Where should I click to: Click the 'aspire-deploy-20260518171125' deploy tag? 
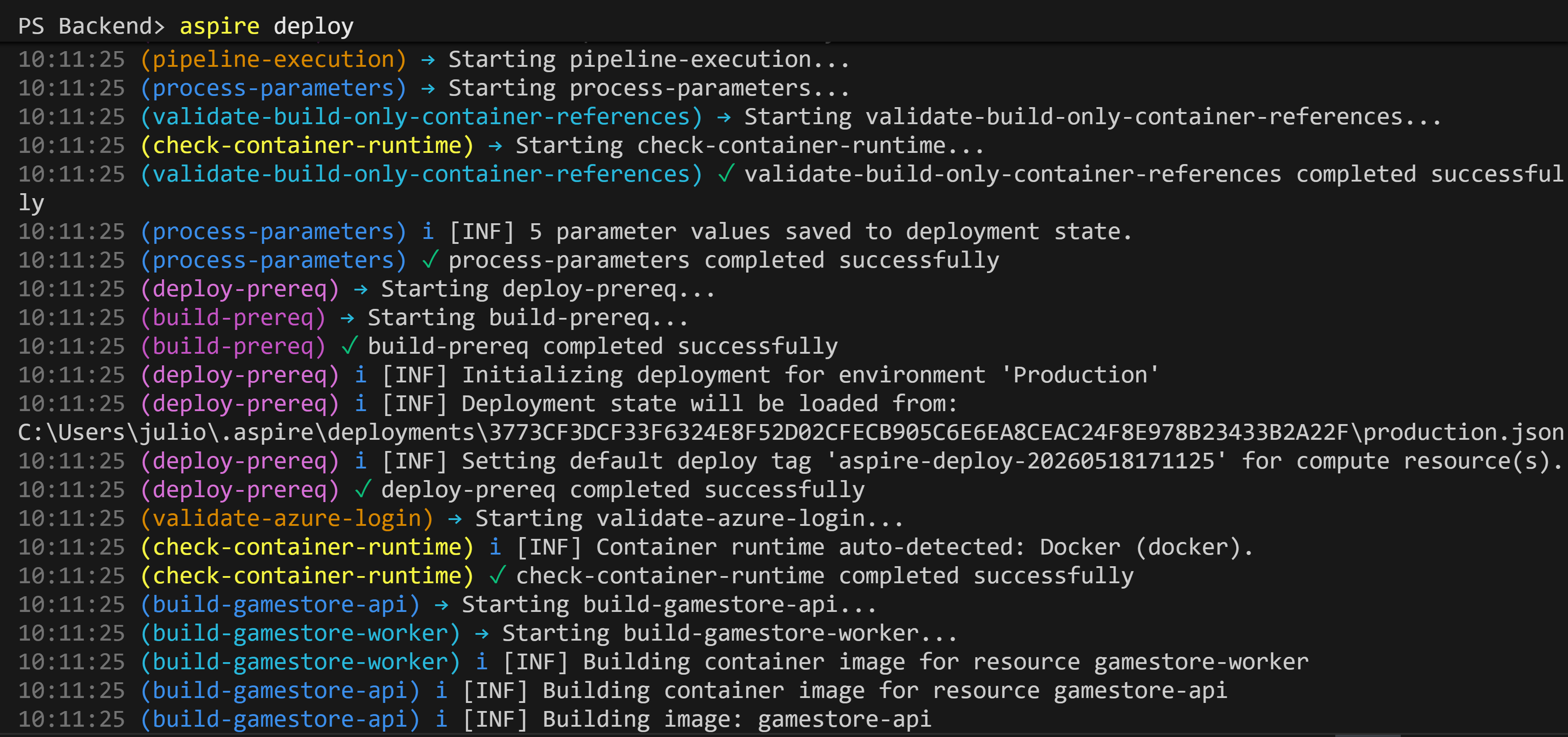[1026, 461]
